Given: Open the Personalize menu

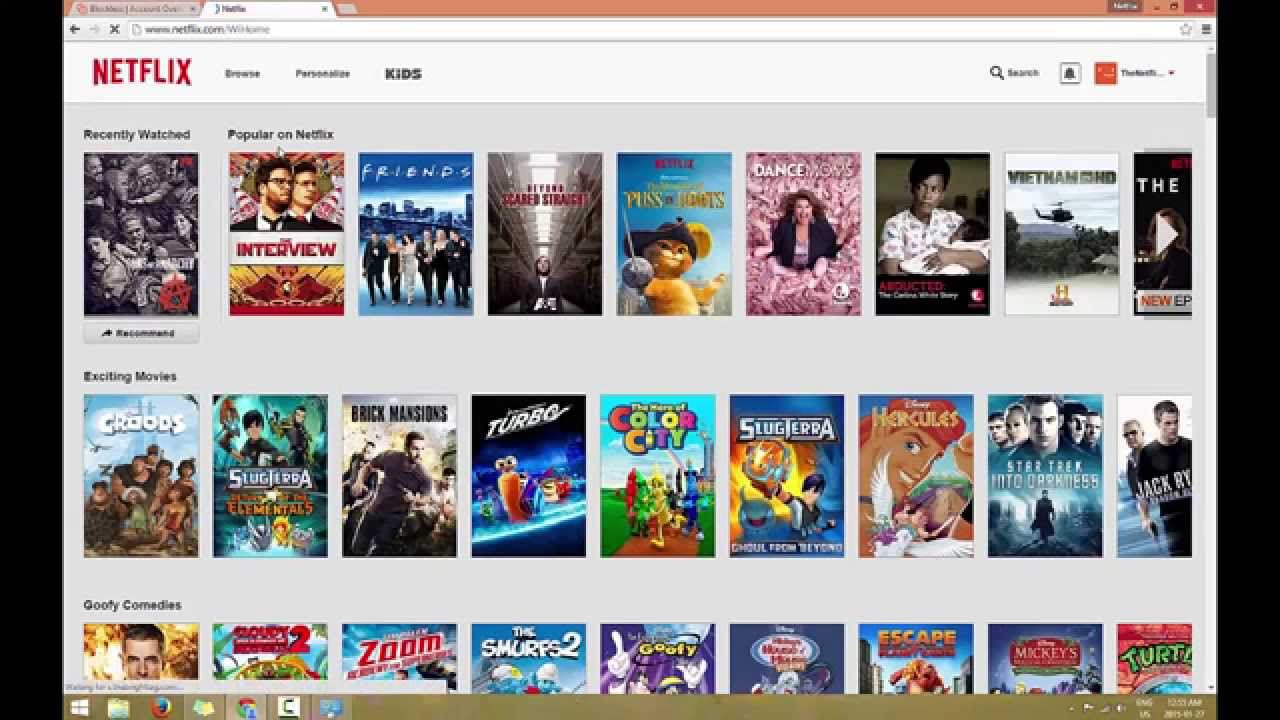Looking at the screenshot, I should (x=322, y=74).
